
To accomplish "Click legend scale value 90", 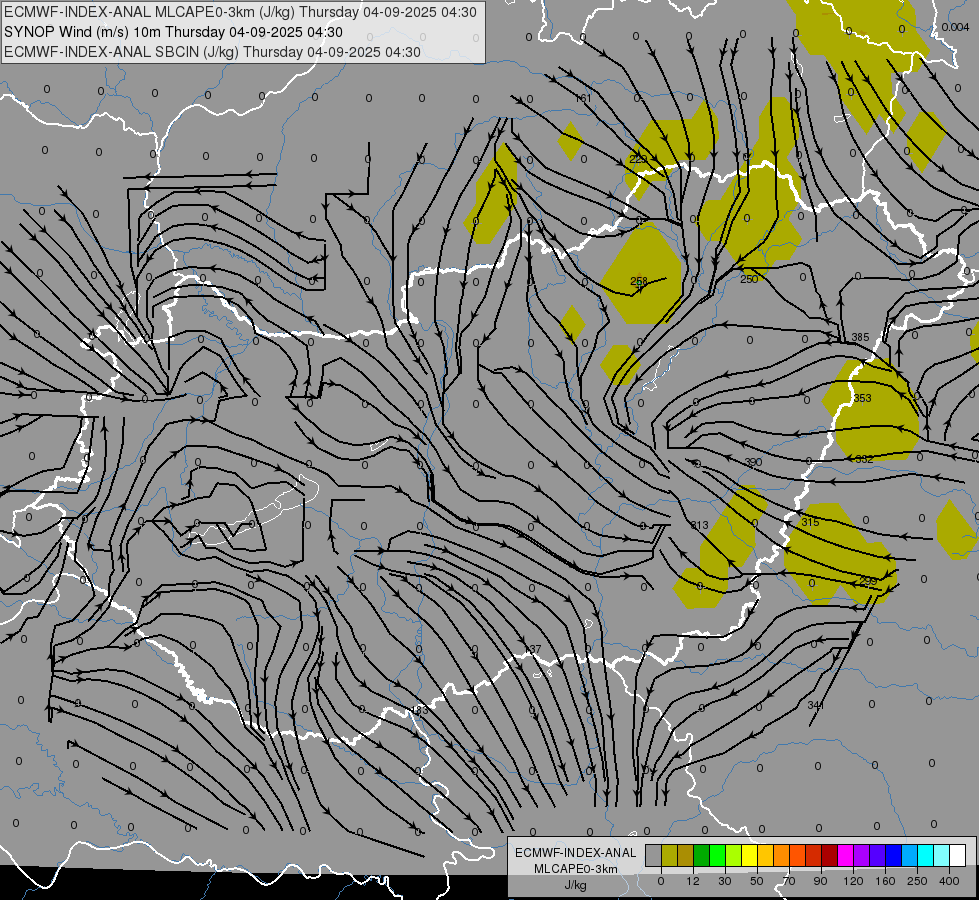I will tap(820, 881).
